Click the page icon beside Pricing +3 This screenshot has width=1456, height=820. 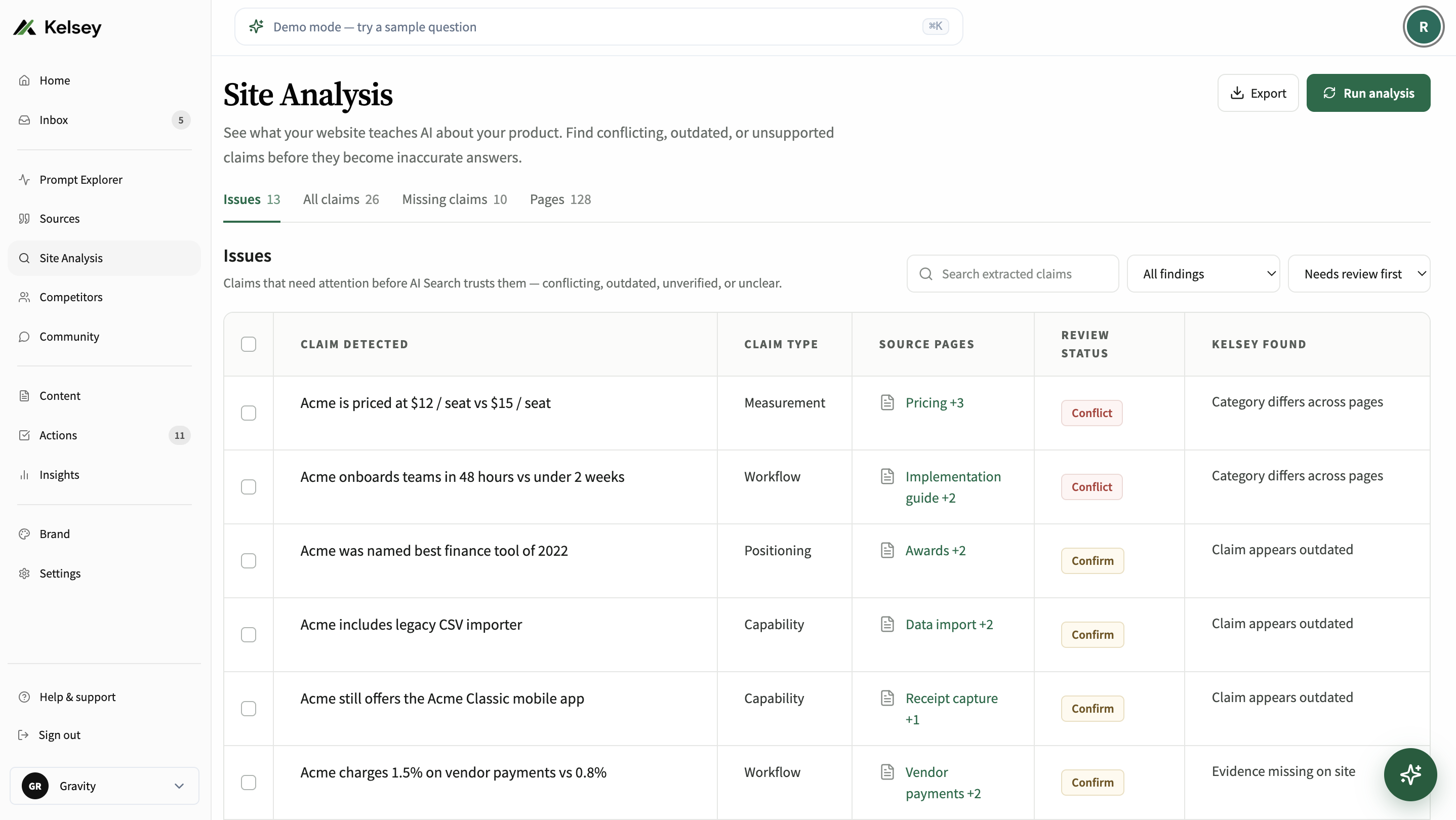tap(887, 402)
